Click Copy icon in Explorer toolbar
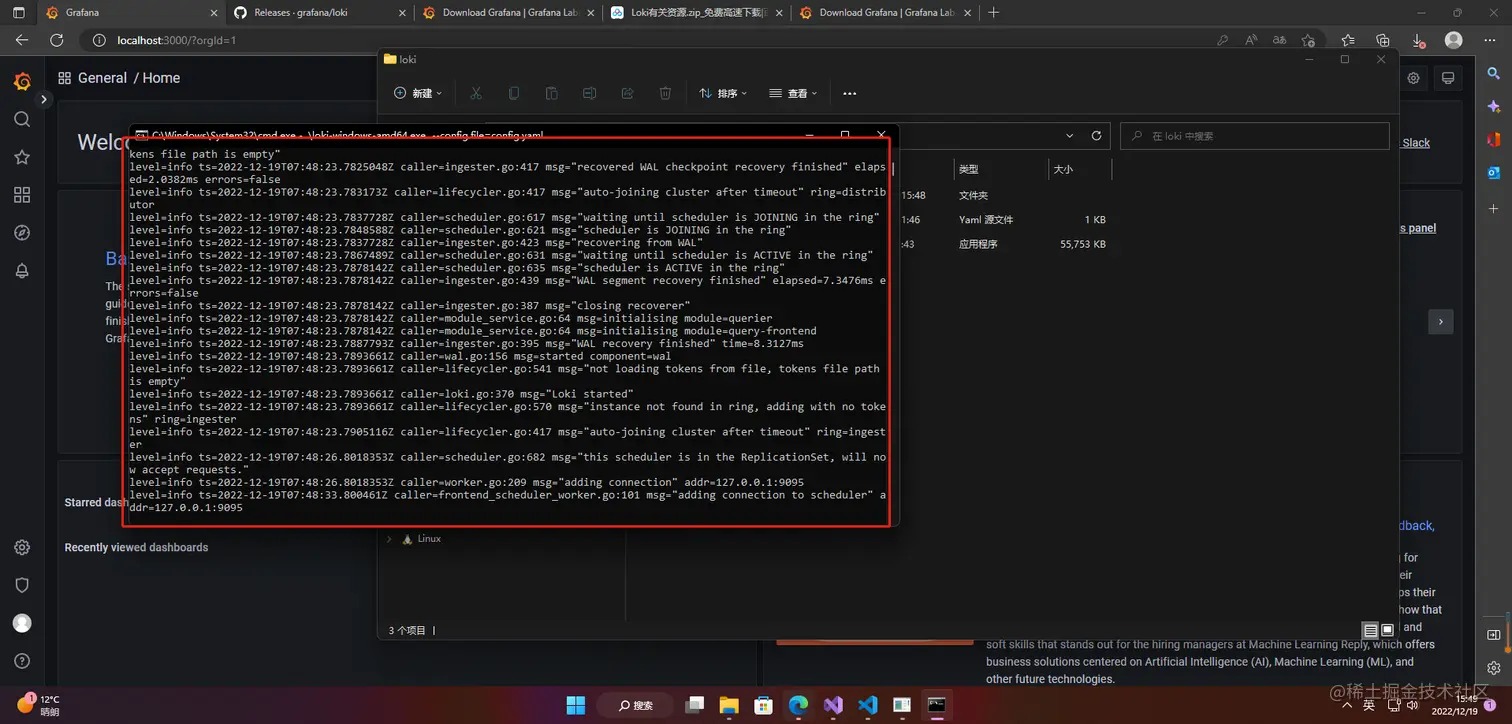The image size is (1512, 724). (514, 93)
